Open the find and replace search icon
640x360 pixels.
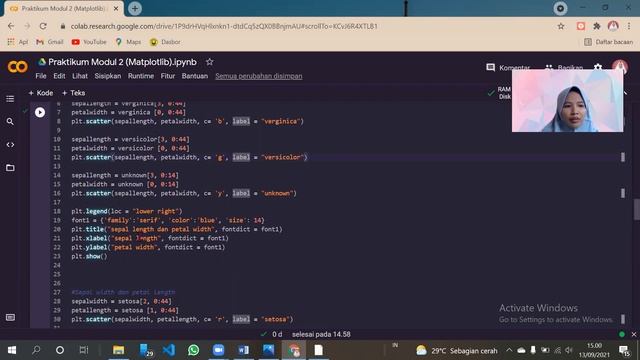10,122
